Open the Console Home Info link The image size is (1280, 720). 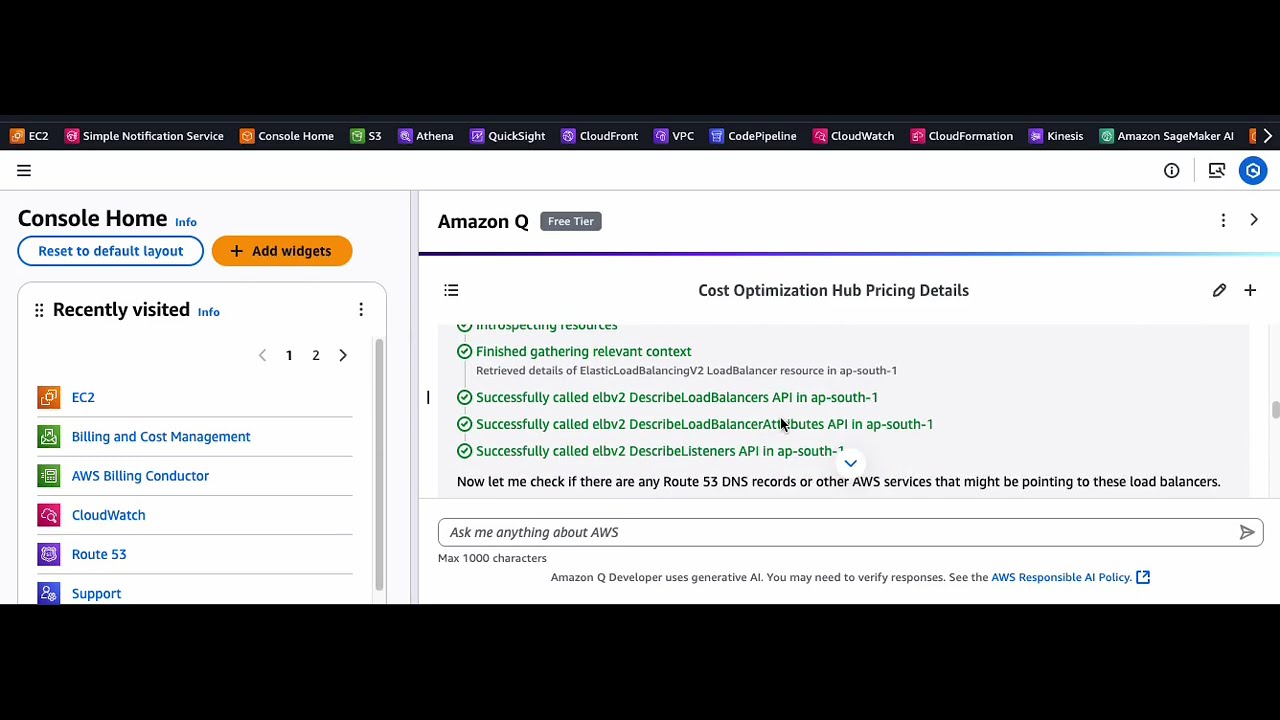(x=186, y=222)
